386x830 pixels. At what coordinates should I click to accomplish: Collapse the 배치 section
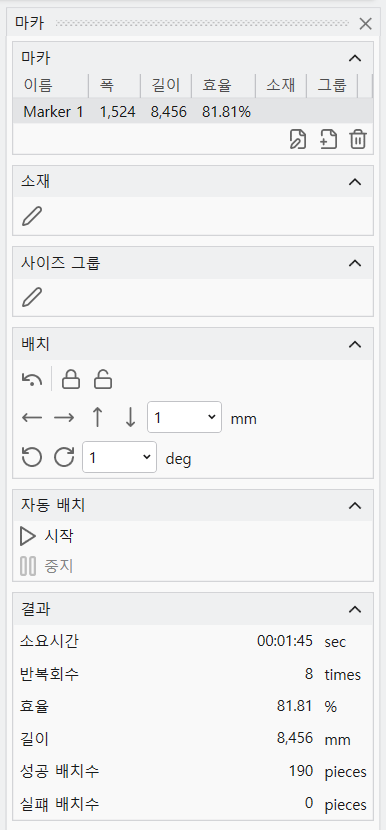(x=355, y=345)
